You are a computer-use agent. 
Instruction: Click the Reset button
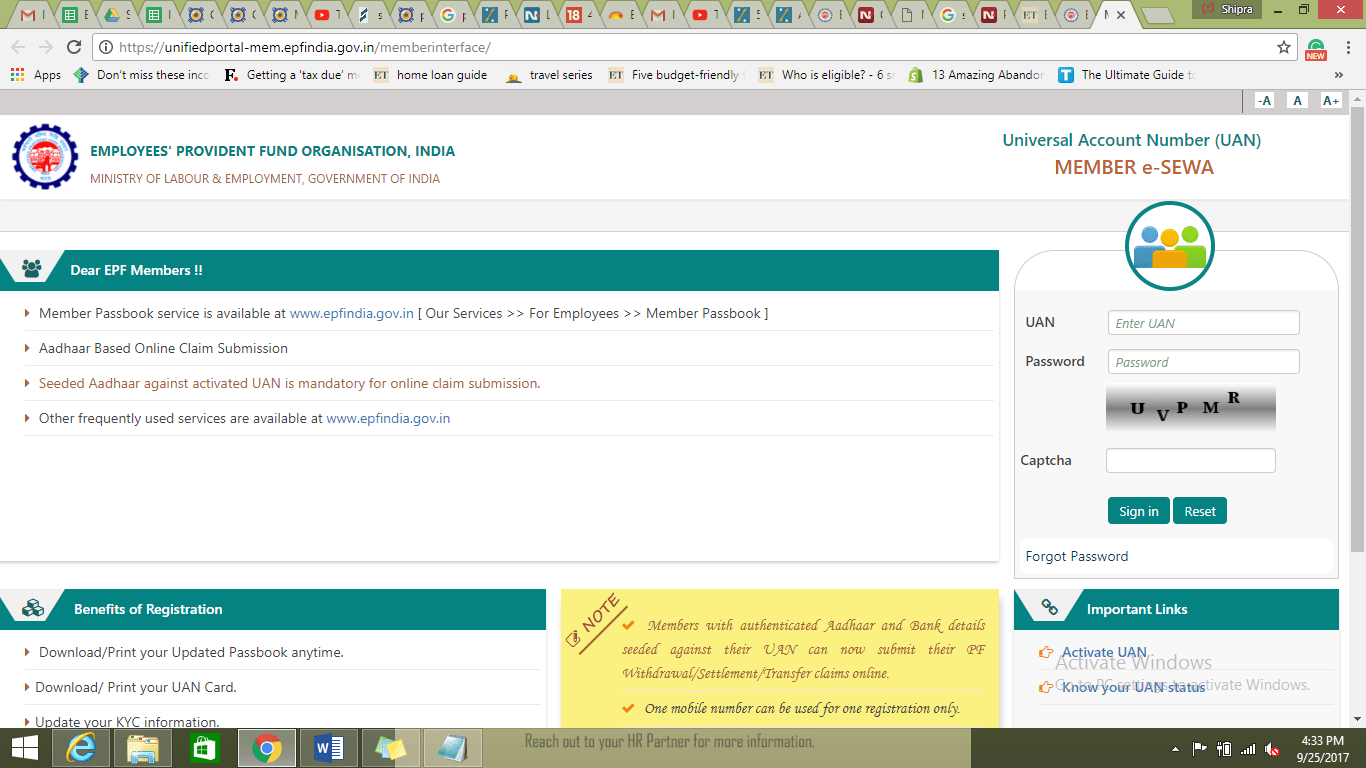point(1199,511)
